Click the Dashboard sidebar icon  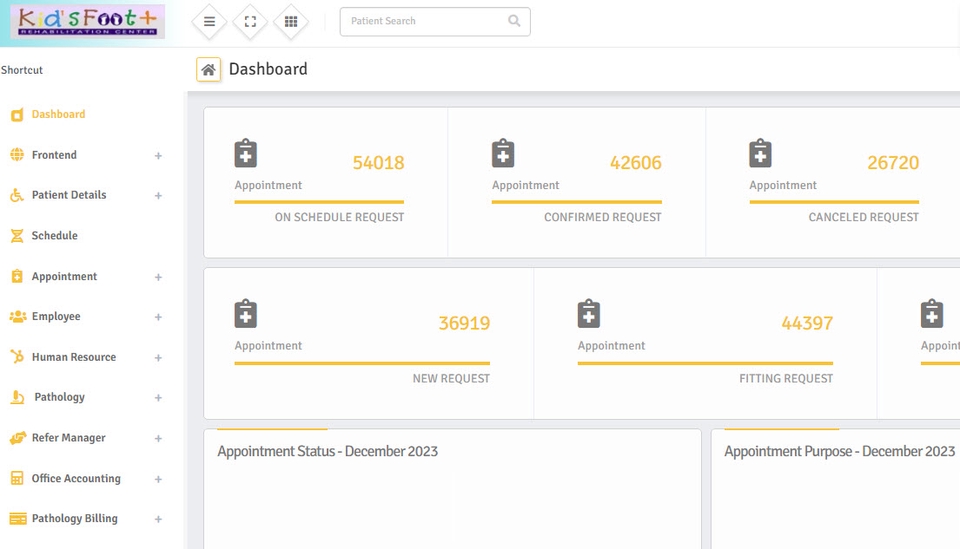(17, 114)
